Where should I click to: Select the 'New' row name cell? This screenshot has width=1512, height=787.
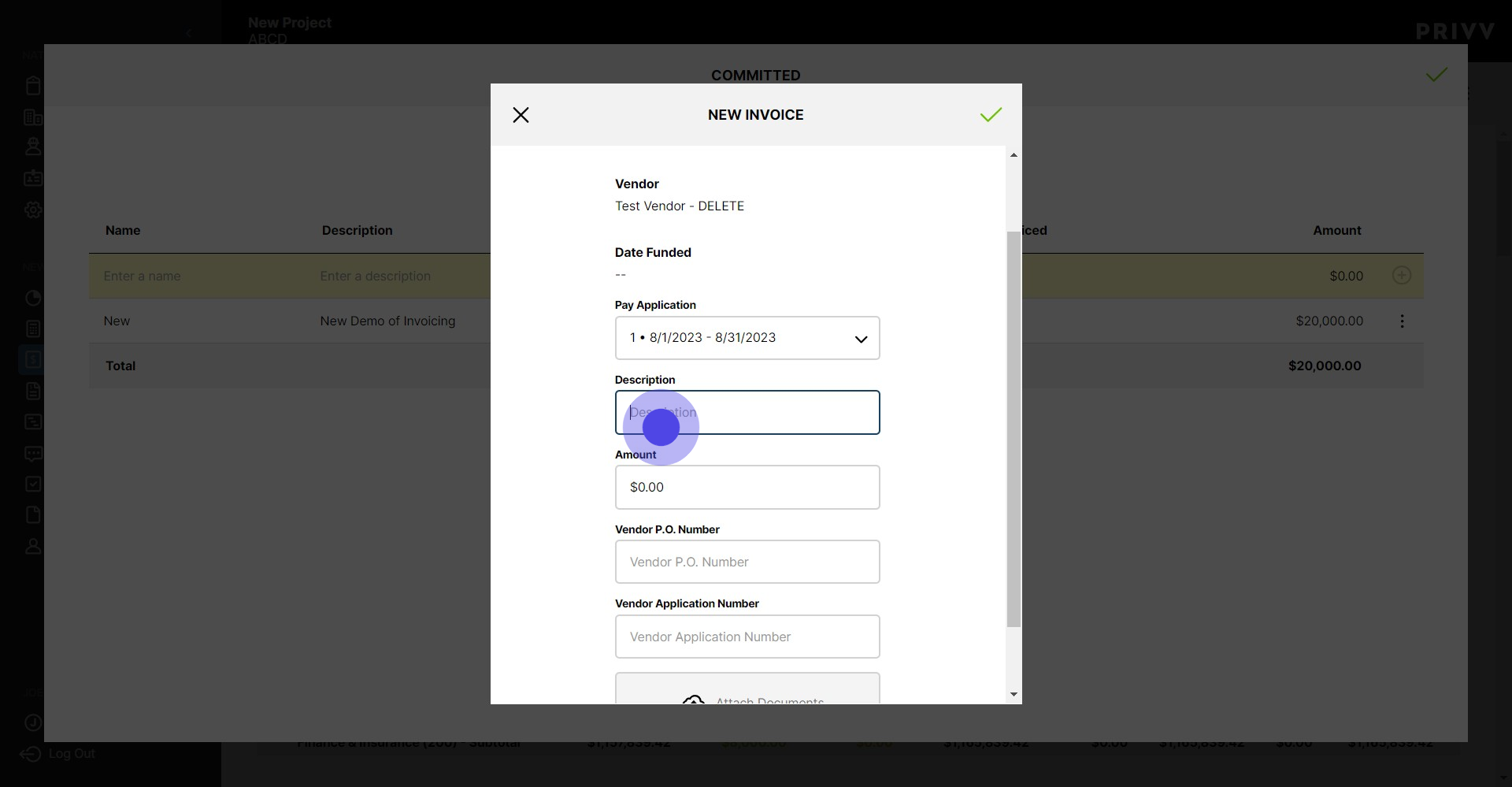coord(117,321)
